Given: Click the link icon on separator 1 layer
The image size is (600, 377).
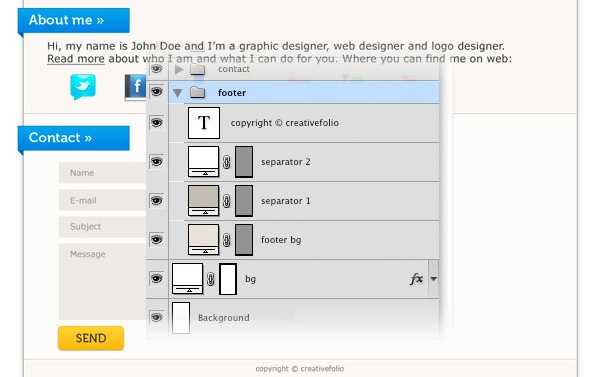Looking at the screenshot, I should coord(227,201).
